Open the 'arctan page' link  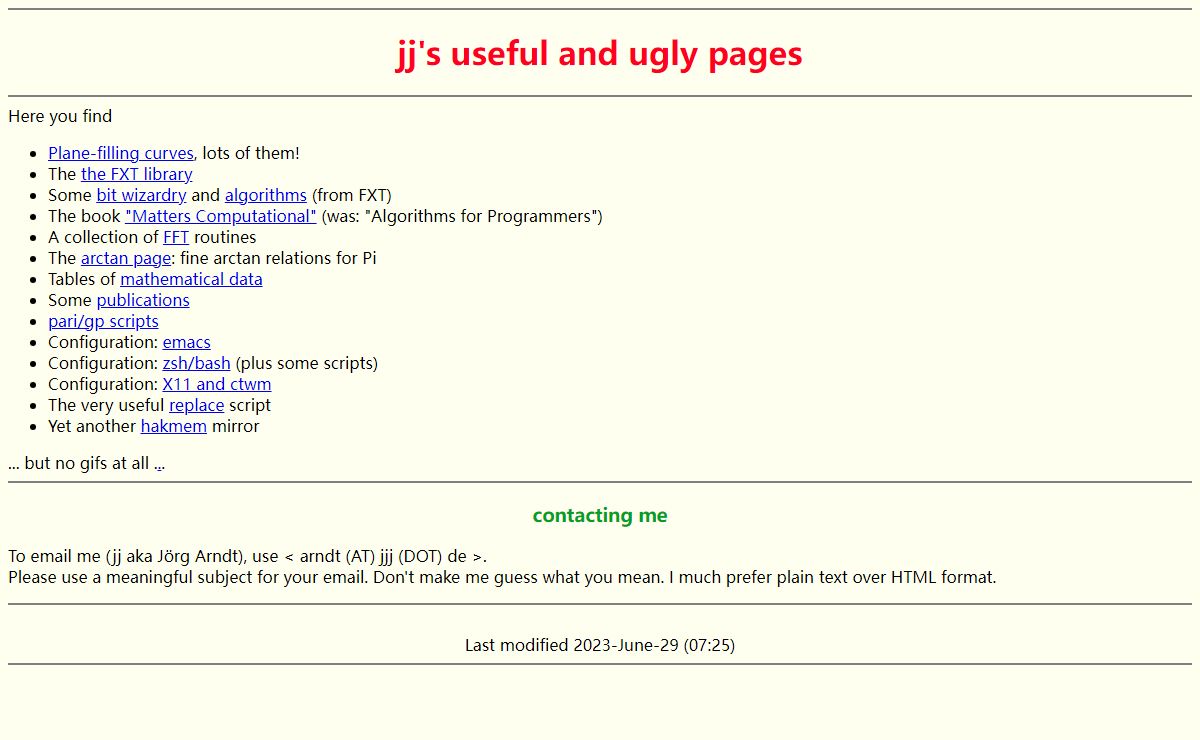coord(126,258)
